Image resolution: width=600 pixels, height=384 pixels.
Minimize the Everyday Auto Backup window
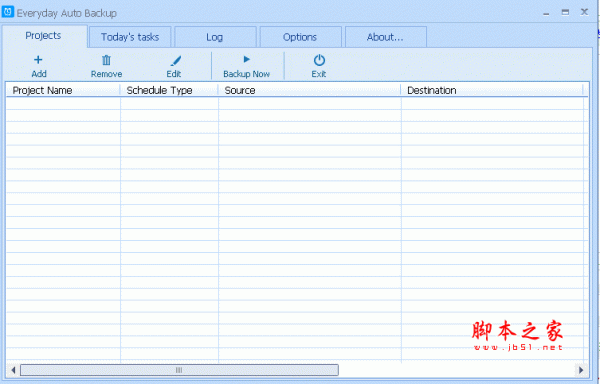(546, 13)
